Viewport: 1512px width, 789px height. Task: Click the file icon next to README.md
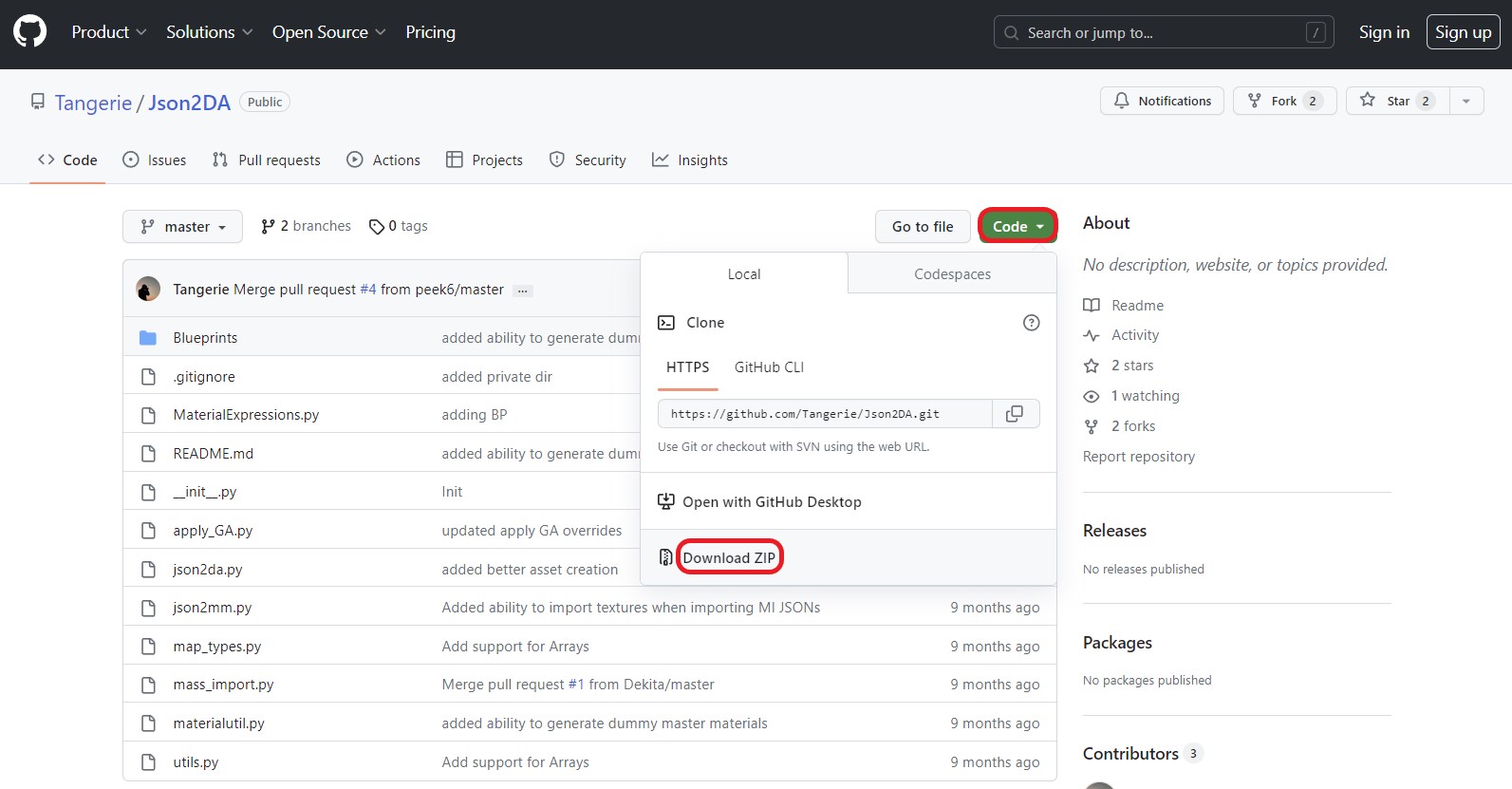click(x=148, y=454)
